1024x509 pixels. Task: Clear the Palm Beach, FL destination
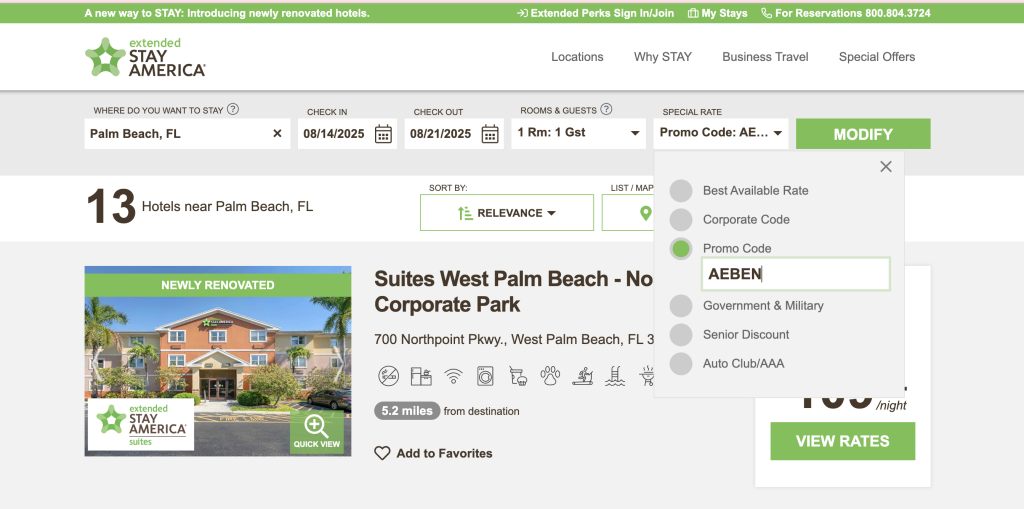(277, 133)
